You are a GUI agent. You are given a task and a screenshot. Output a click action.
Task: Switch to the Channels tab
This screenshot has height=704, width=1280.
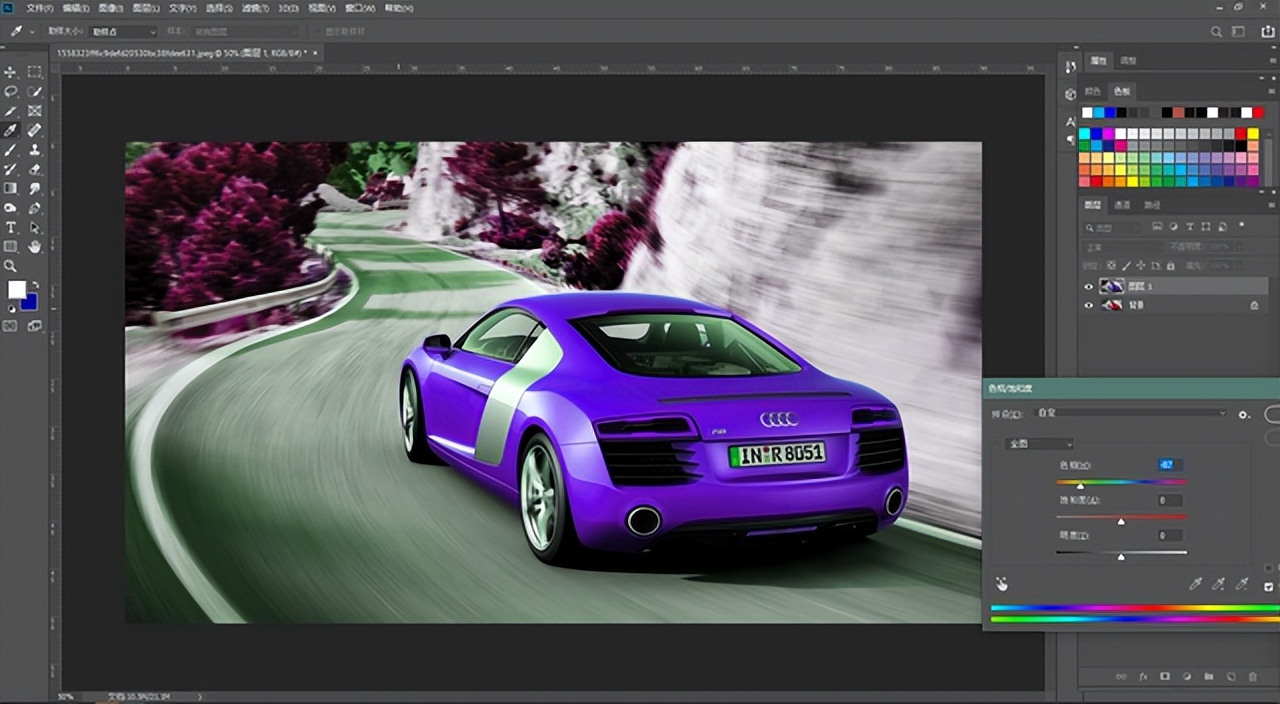1122,205
